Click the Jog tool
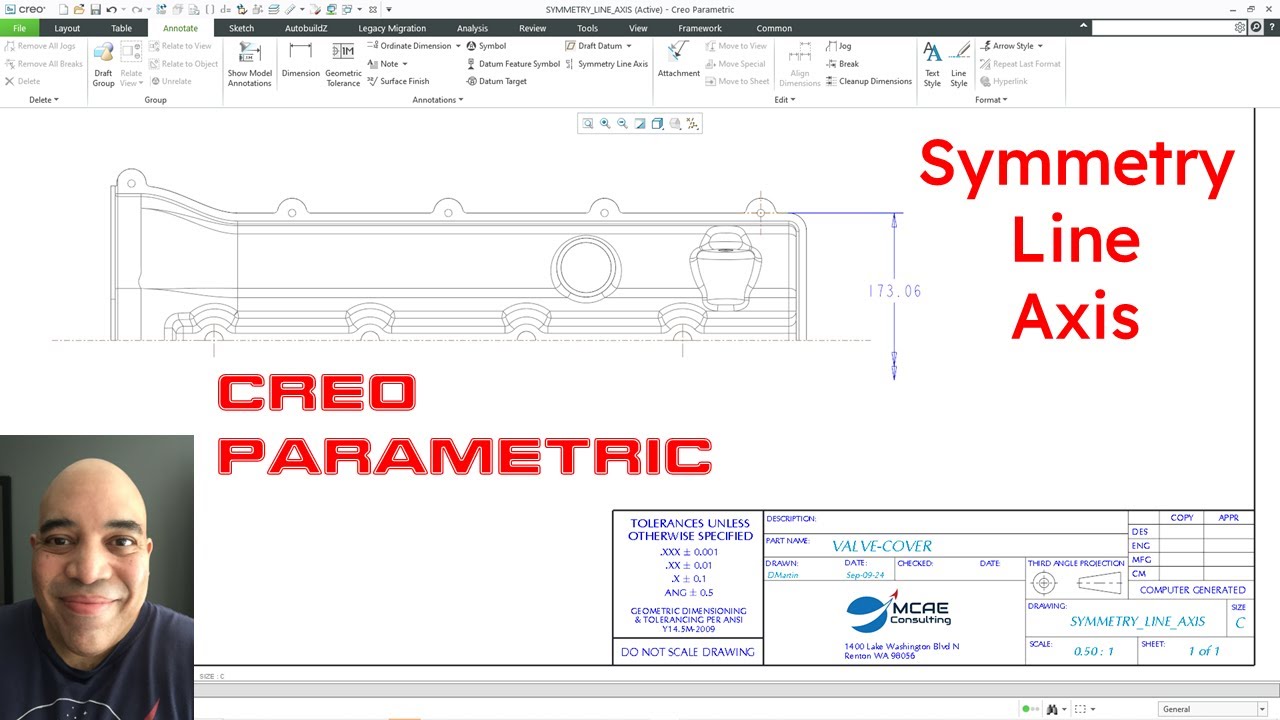Screen dimensions: 1280x720 (838, 46)
